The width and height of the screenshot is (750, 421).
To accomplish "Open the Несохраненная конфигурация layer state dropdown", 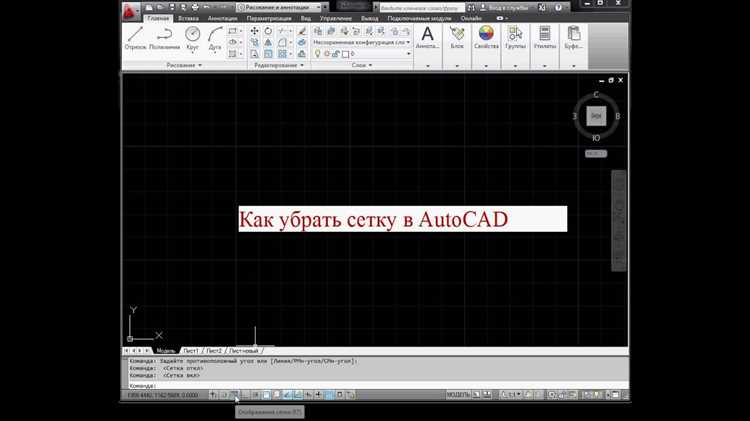I will (x=362, y=43).
